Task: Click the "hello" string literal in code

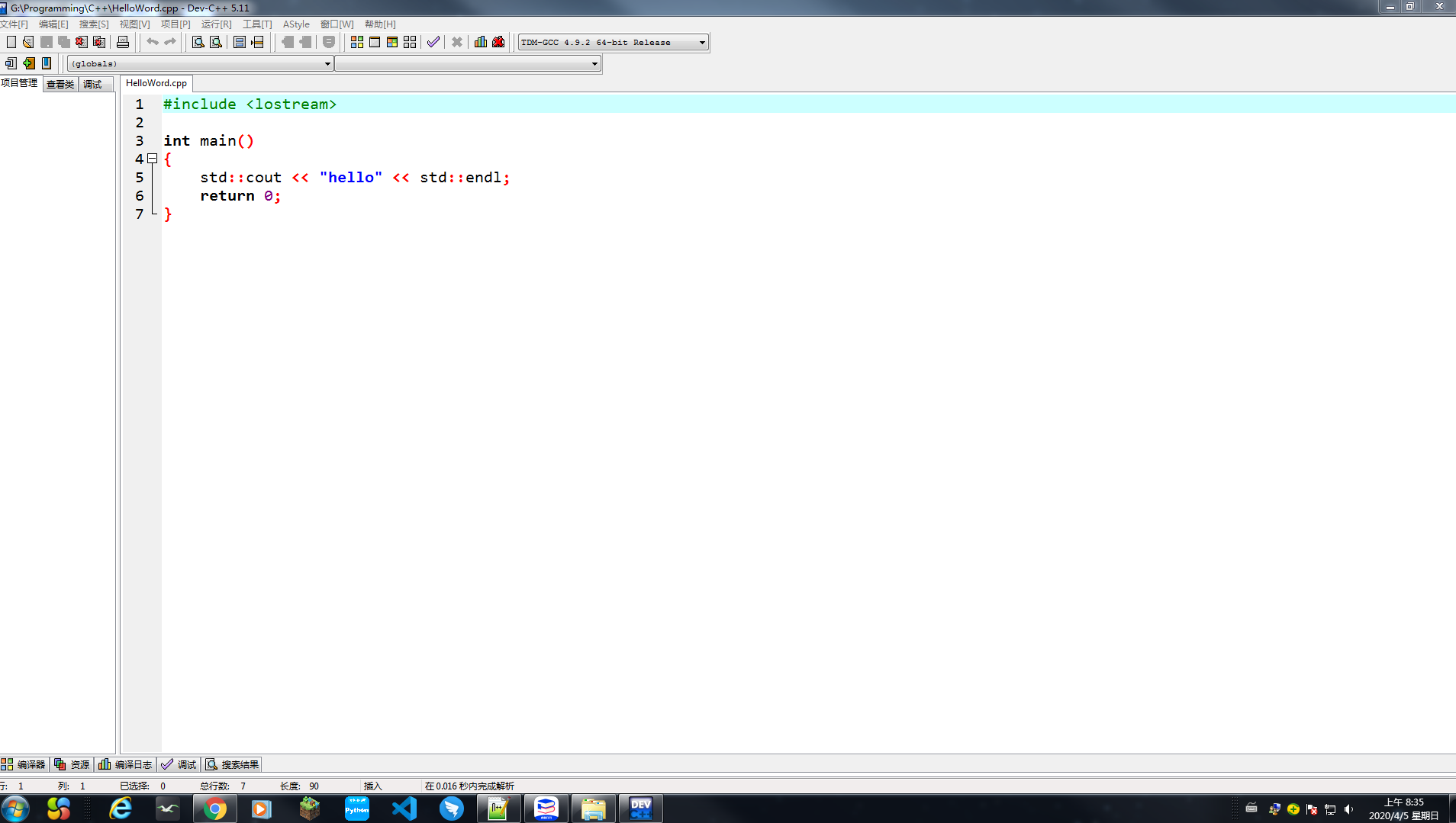Action: coord(351,177)
